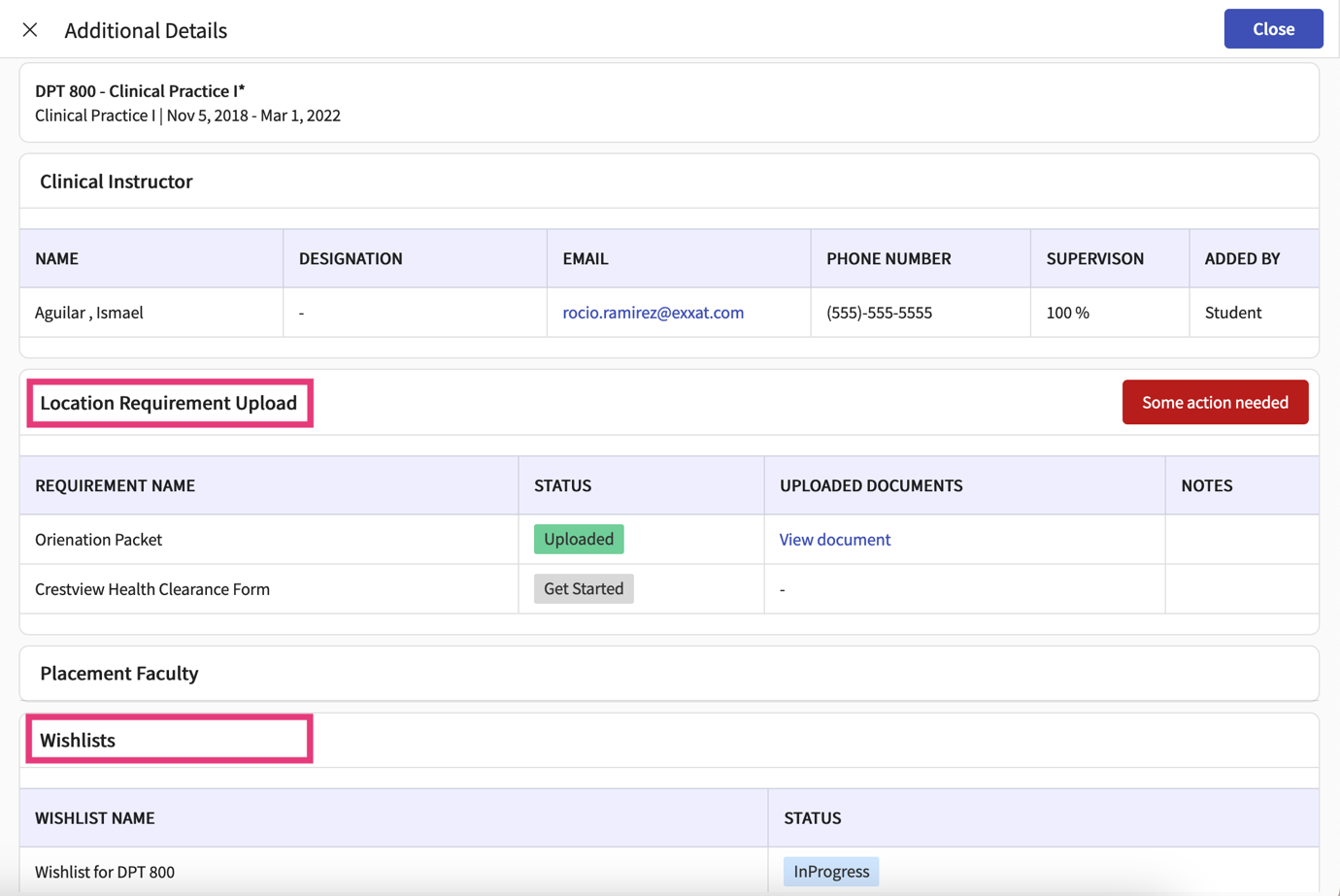
Task: Expand the Placement Faculty section
Action: (118, 672)
